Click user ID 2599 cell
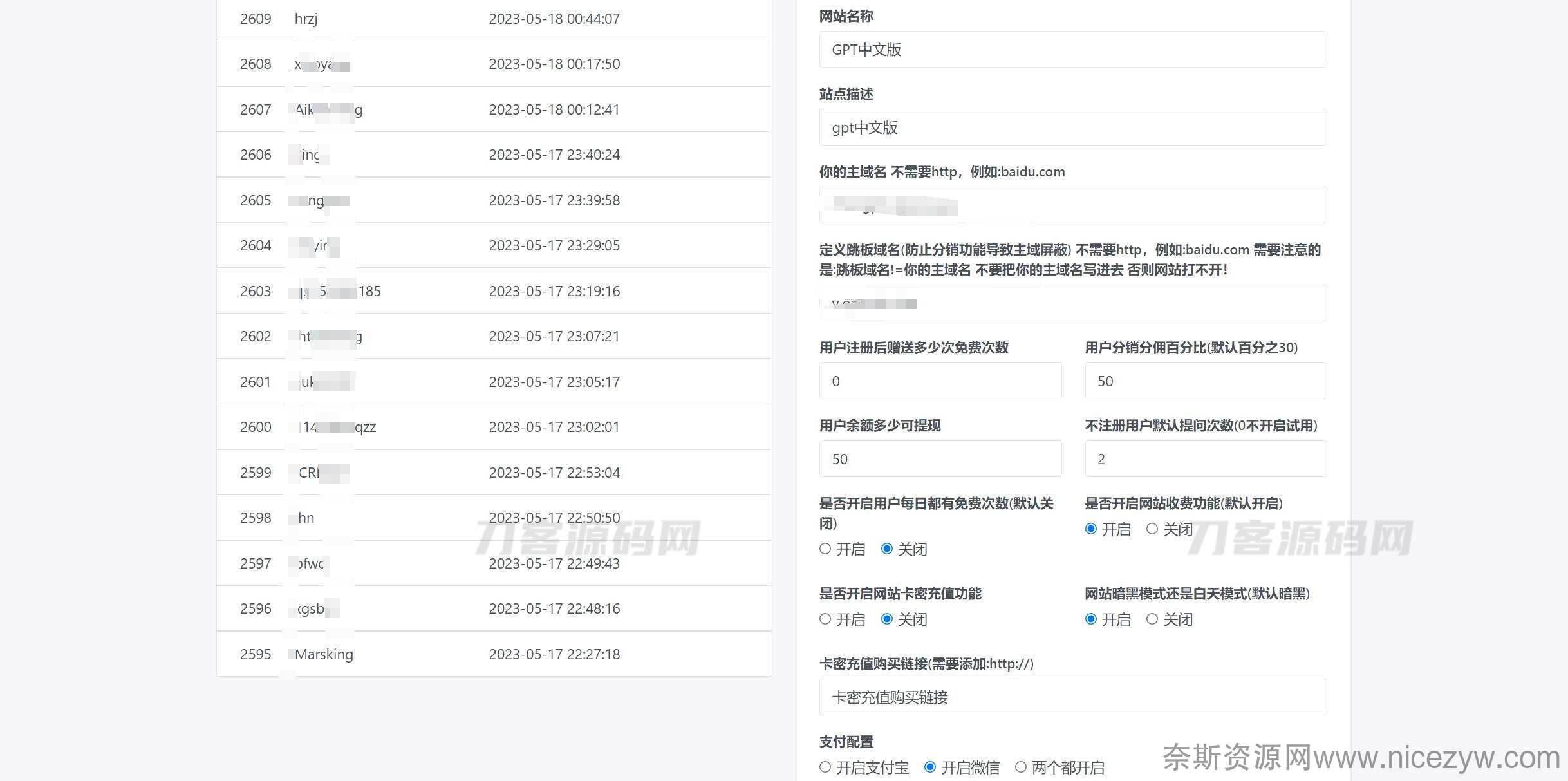Image resolution: width=1568 pixels, height=781 pixels. [x=256, y=473]
